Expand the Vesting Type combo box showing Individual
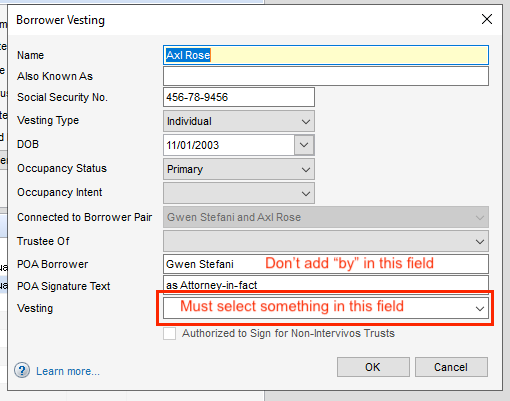 [239, 121]
